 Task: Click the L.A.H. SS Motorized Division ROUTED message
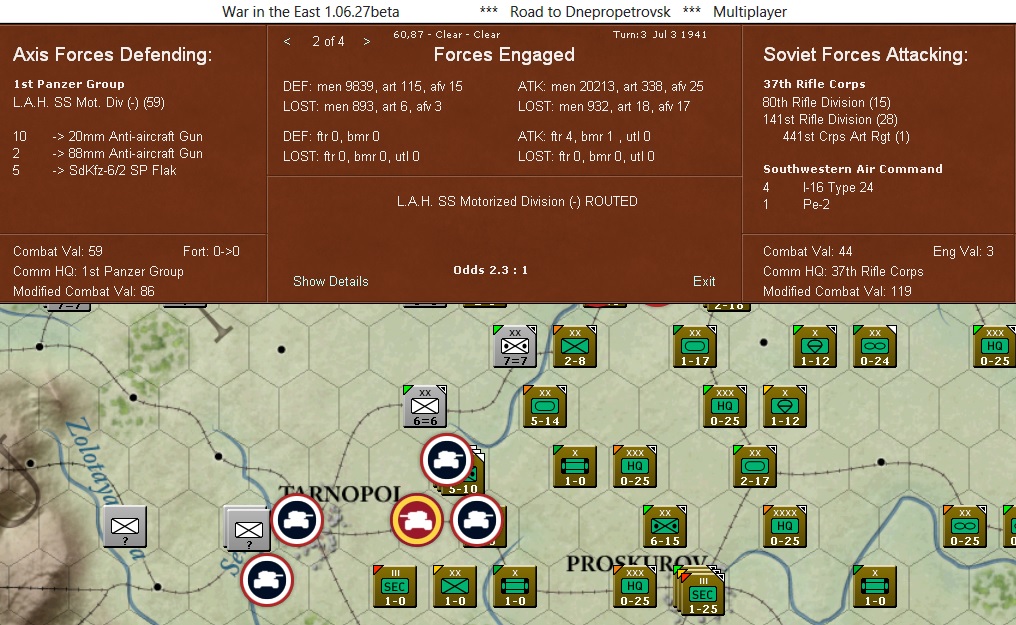517,201
